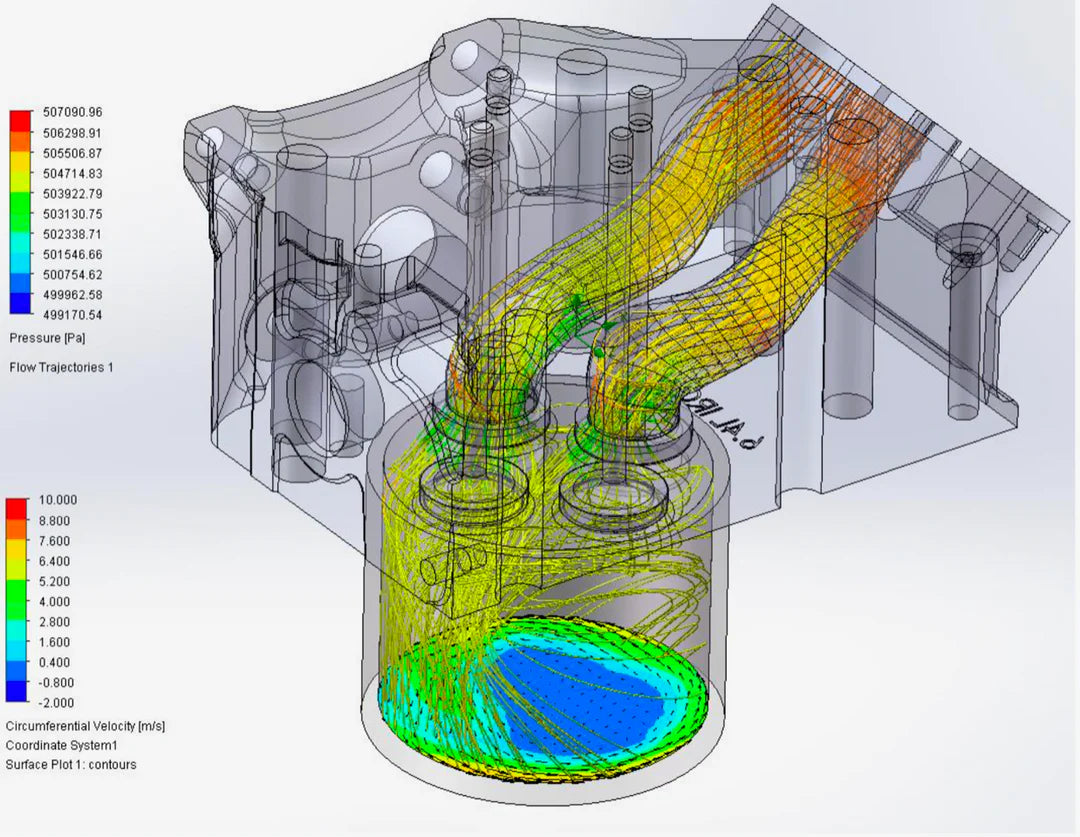
Task: Click the velocity legend minimum value -2.000
Action: [57, 703]
